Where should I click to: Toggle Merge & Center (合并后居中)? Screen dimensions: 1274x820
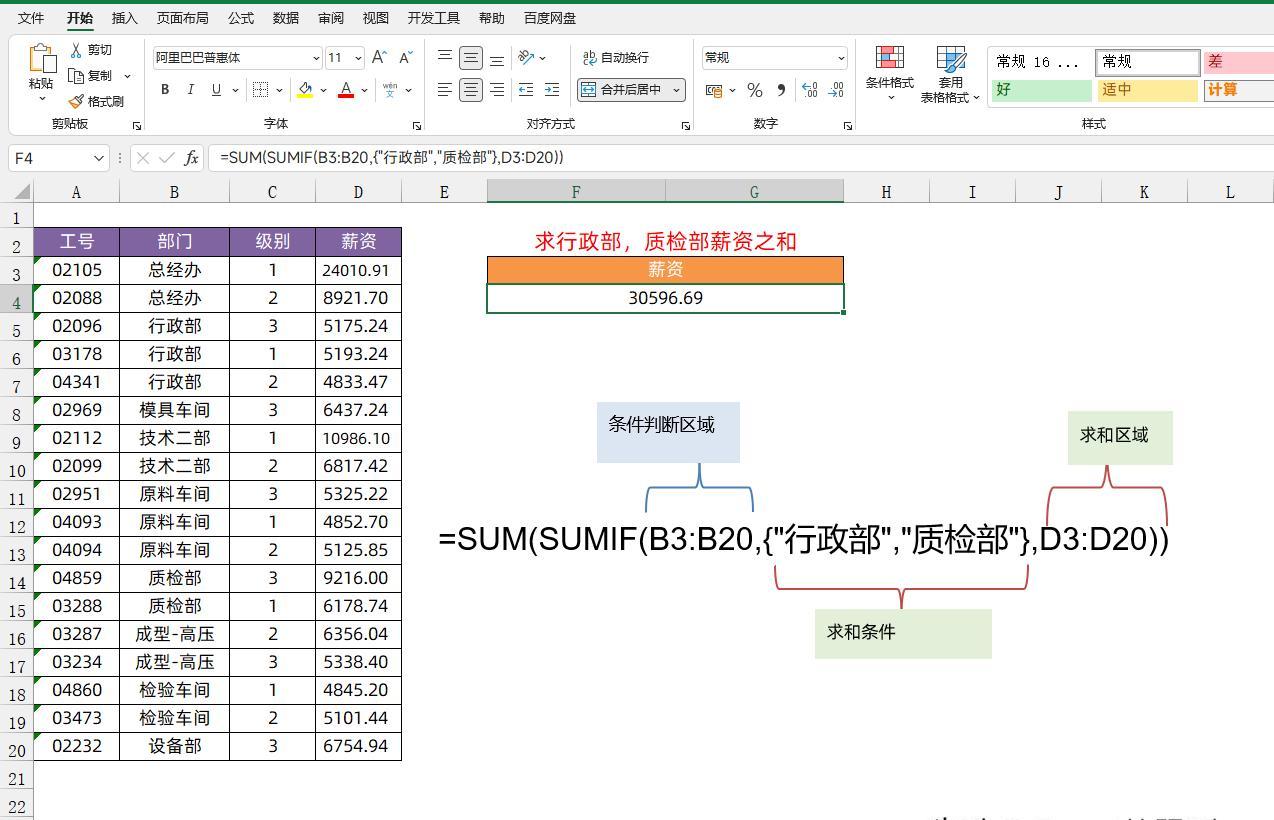click(621, 90)
